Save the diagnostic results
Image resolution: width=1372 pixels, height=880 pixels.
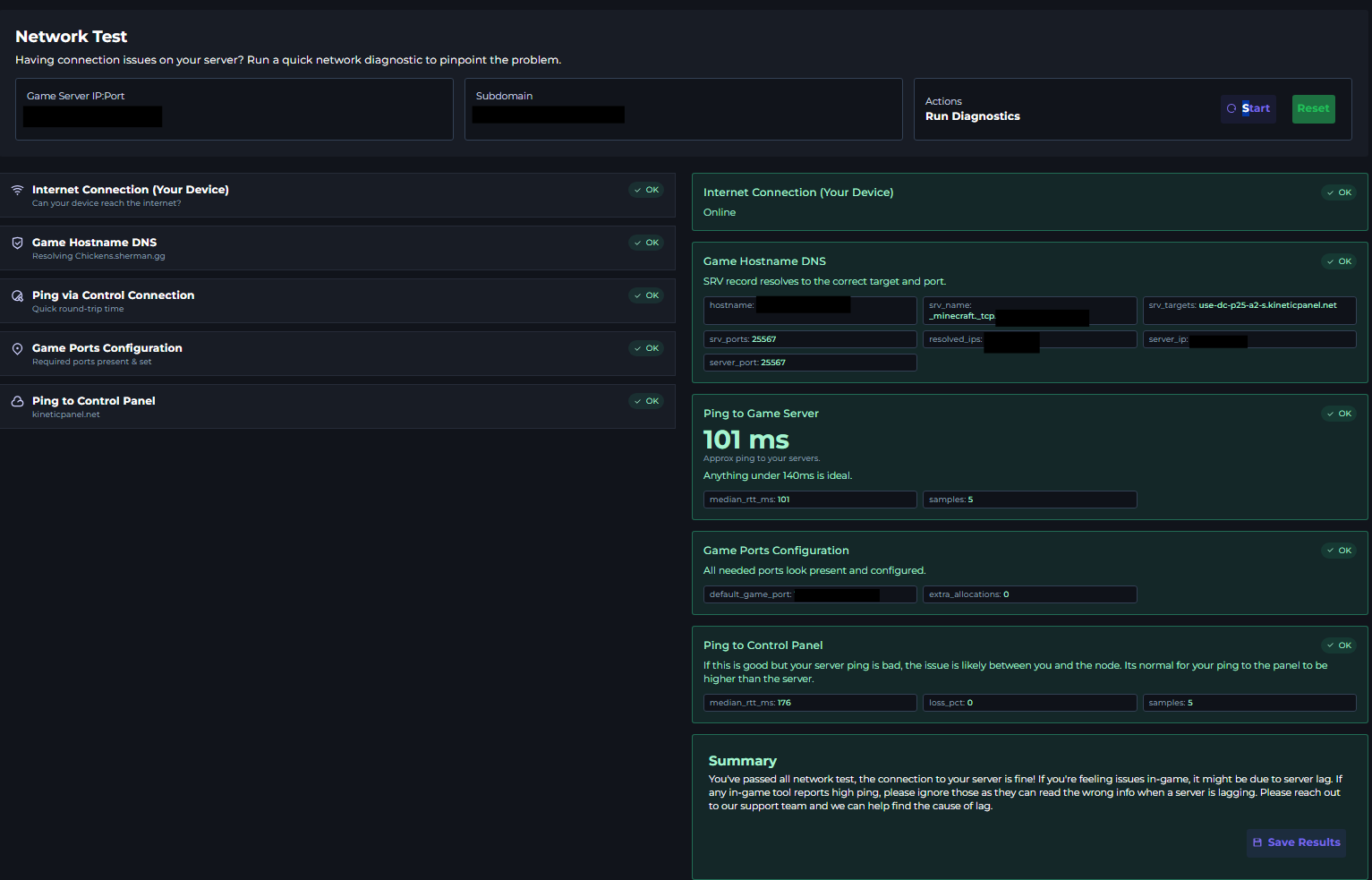click(x=1296, y=842)
